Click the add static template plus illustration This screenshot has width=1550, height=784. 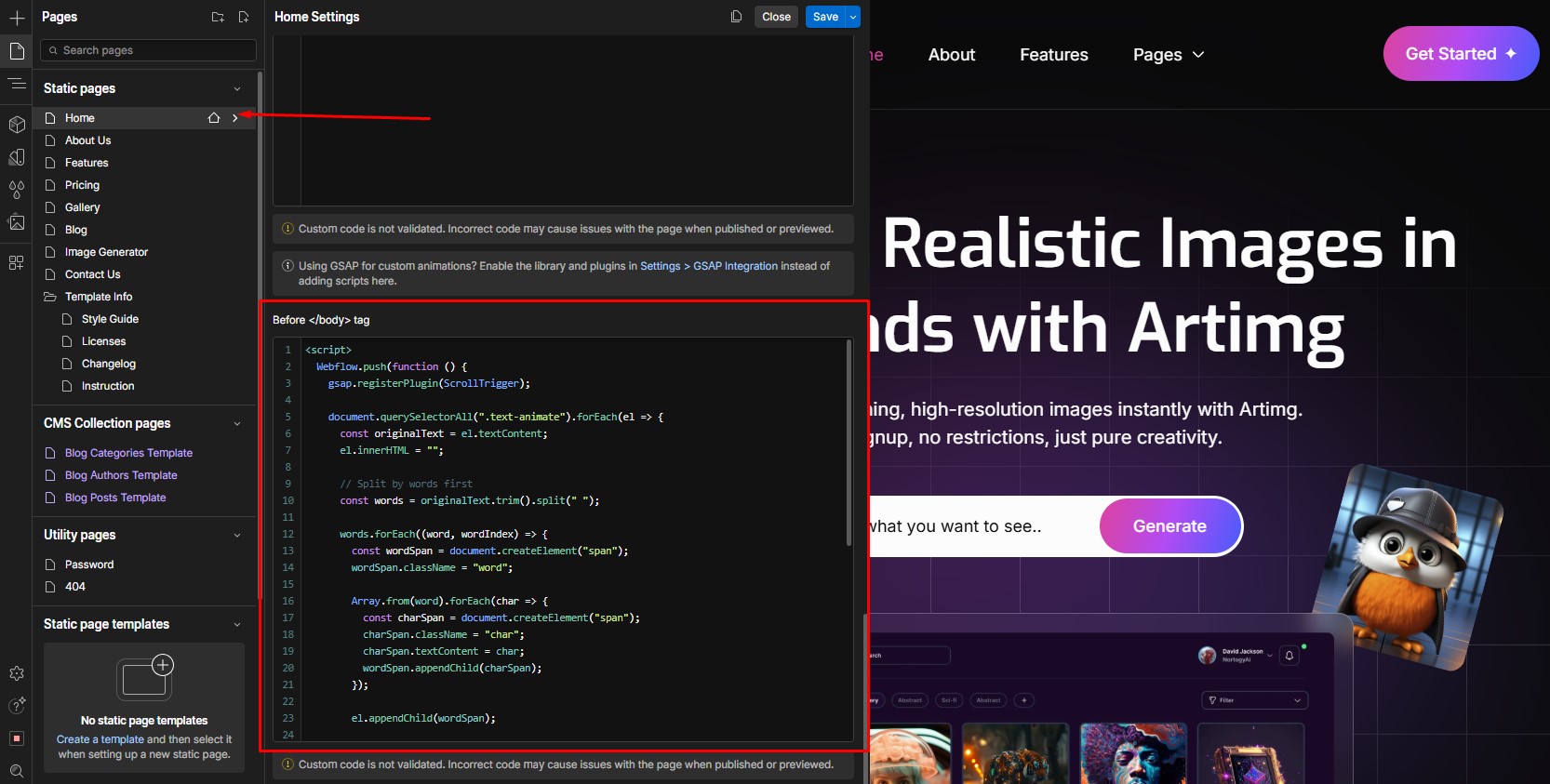click(x=145, y=677)
